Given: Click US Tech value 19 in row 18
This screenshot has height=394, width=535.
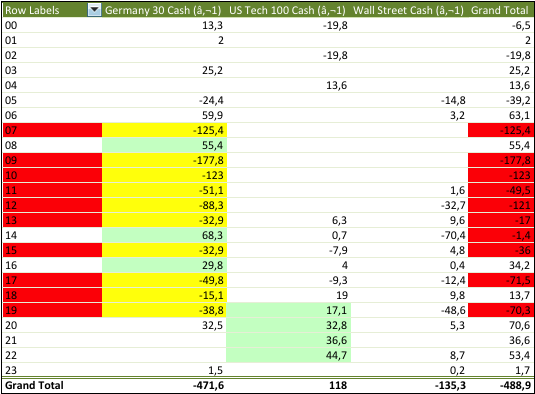Looking at the screenshot, I should tap(289, 295).
